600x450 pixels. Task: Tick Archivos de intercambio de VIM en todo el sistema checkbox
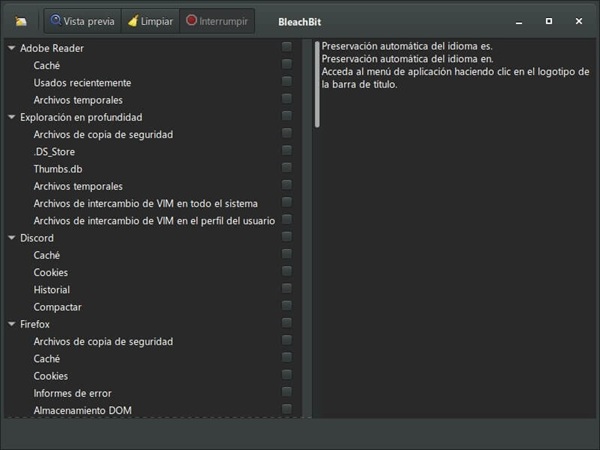click(287, 202)
